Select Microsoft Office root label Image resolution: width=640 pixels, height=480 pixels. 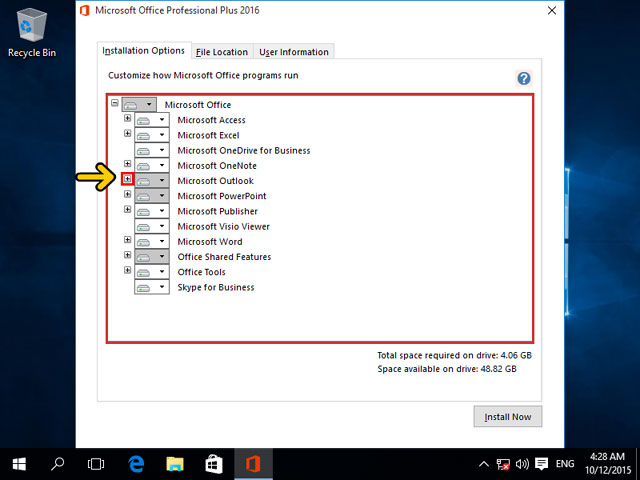pos(198,104)
